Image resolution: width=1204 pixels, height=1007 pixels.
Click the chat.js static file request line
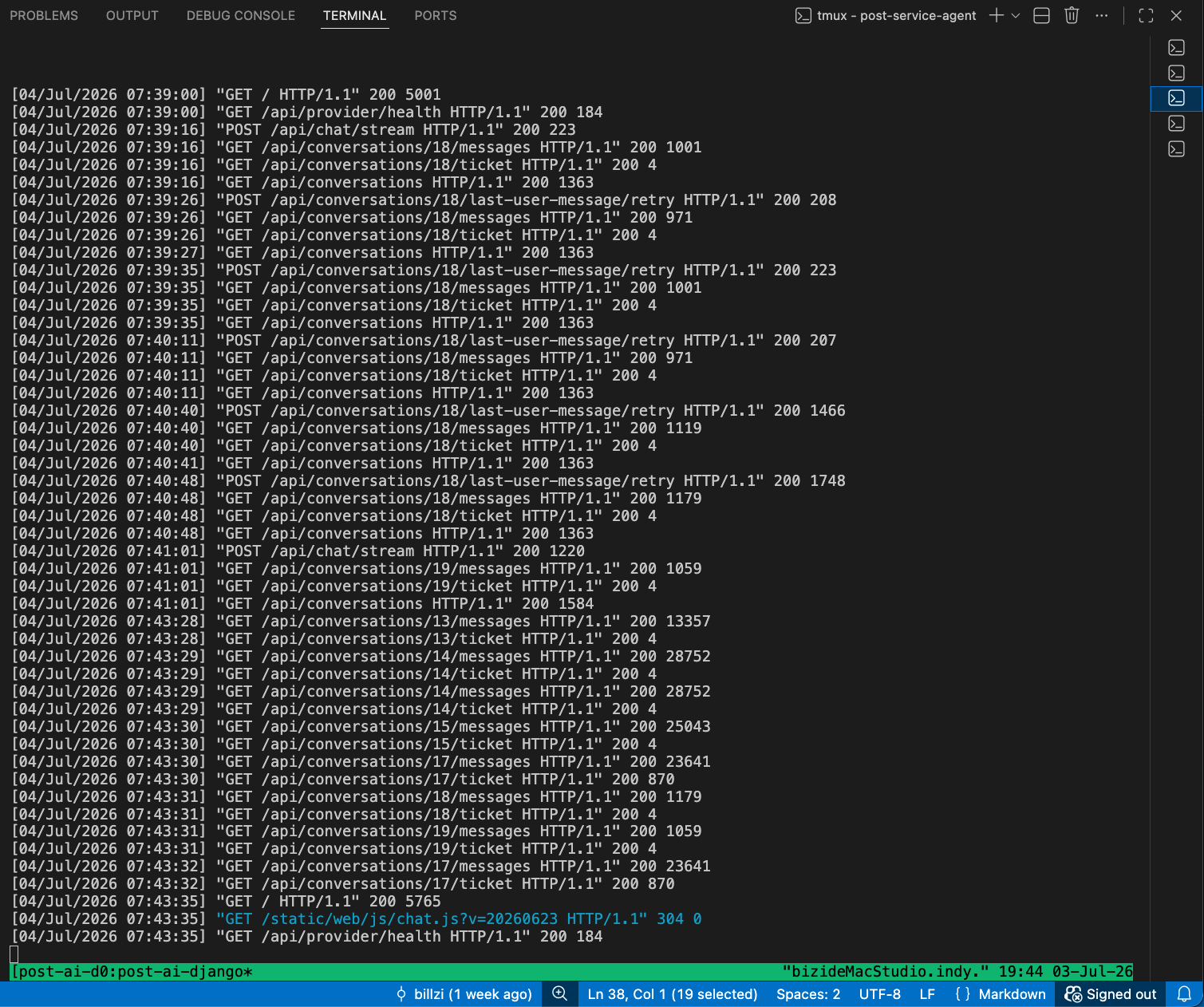(x=357, y=919)
